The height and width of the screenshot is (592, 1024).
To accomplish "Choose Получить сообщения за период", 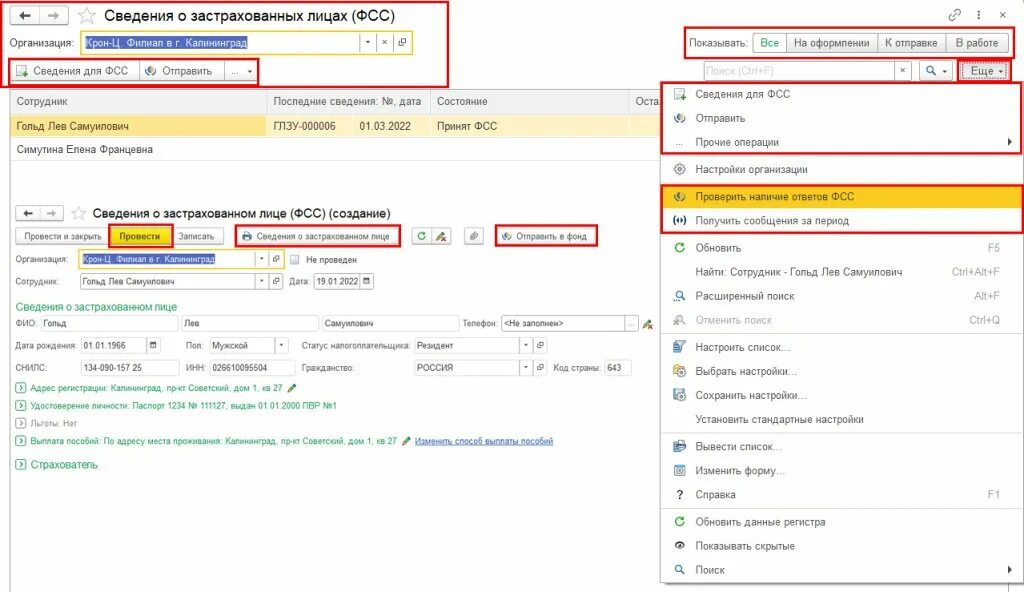I will (841, 221).
